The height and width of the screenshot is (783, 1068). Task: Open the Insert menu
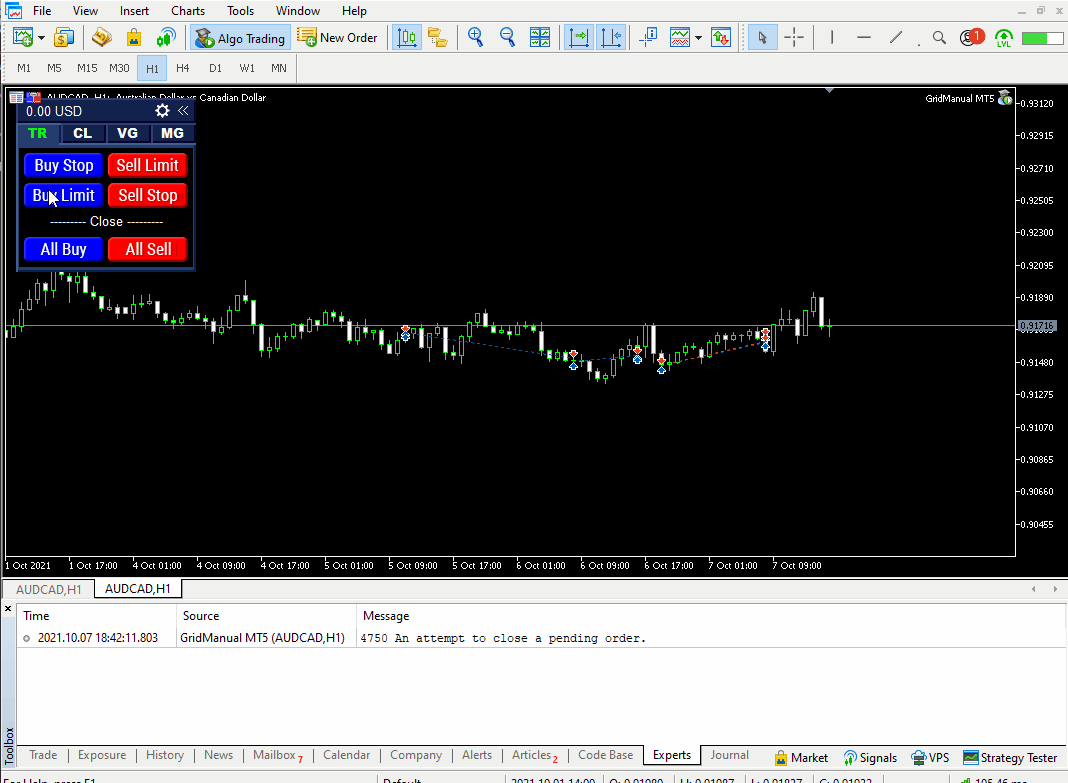coord(134,11)
